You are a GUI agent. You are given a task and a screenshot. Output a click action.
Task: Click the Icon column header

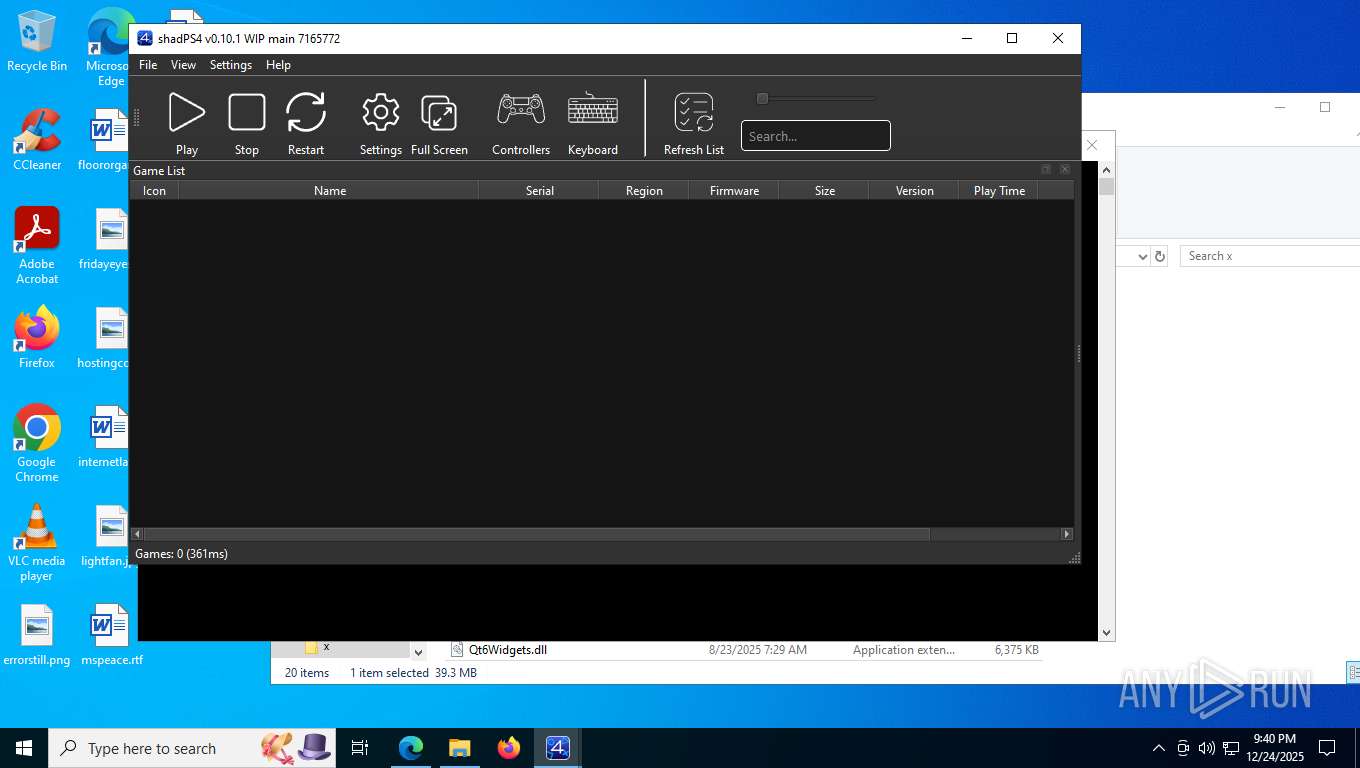click(155, 191)
